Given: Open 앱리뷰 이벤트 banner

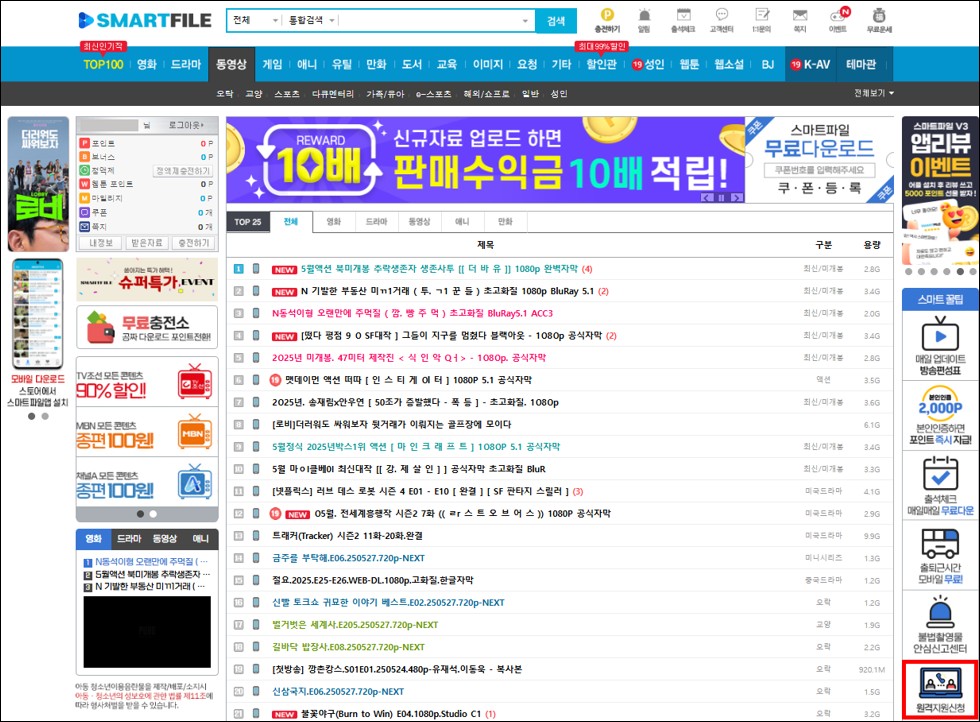Looking at the screenshot, I should [940, 190].
